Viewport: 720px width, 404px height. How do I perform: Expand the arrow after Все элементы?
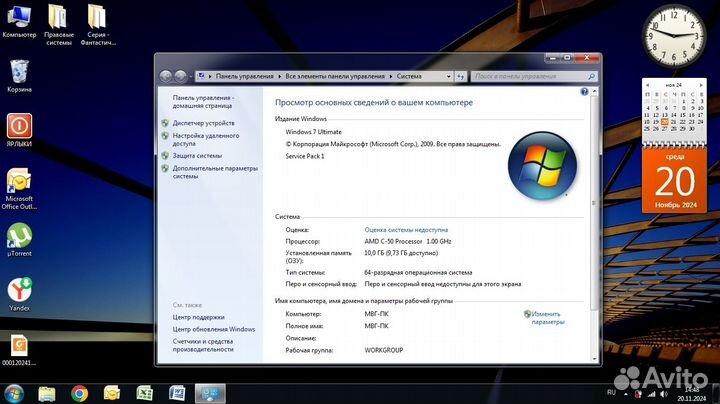coord(391,77)
